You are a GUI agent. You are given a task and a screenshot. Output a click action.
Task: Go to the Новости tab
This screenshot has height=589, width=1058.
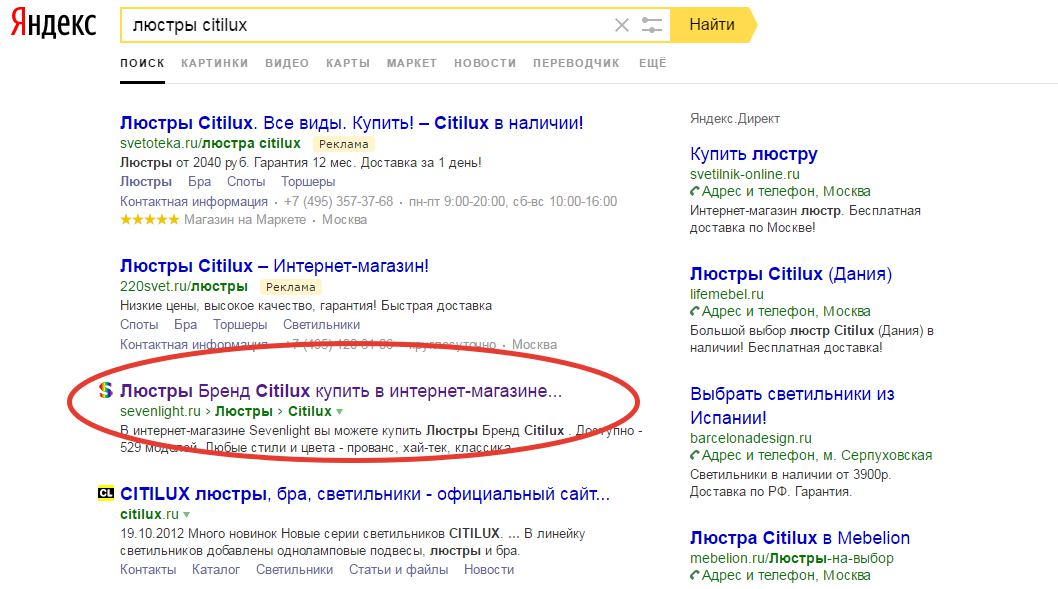pyautogui.click(x=485, y=63)
